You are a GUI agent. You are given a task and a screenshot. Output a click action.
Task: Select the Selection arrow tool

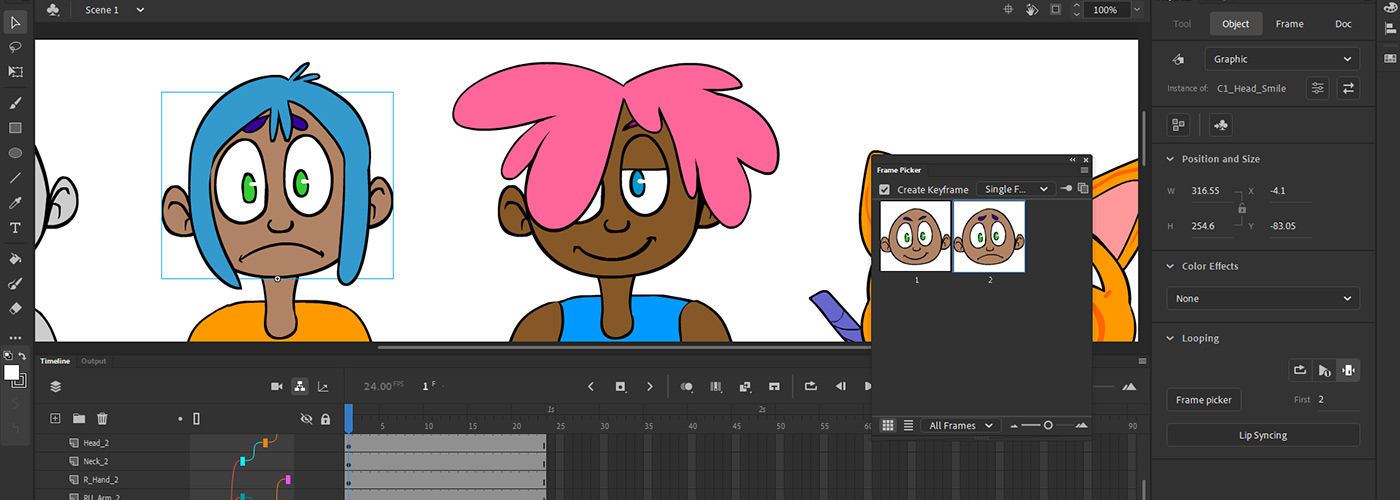point(16,22)
